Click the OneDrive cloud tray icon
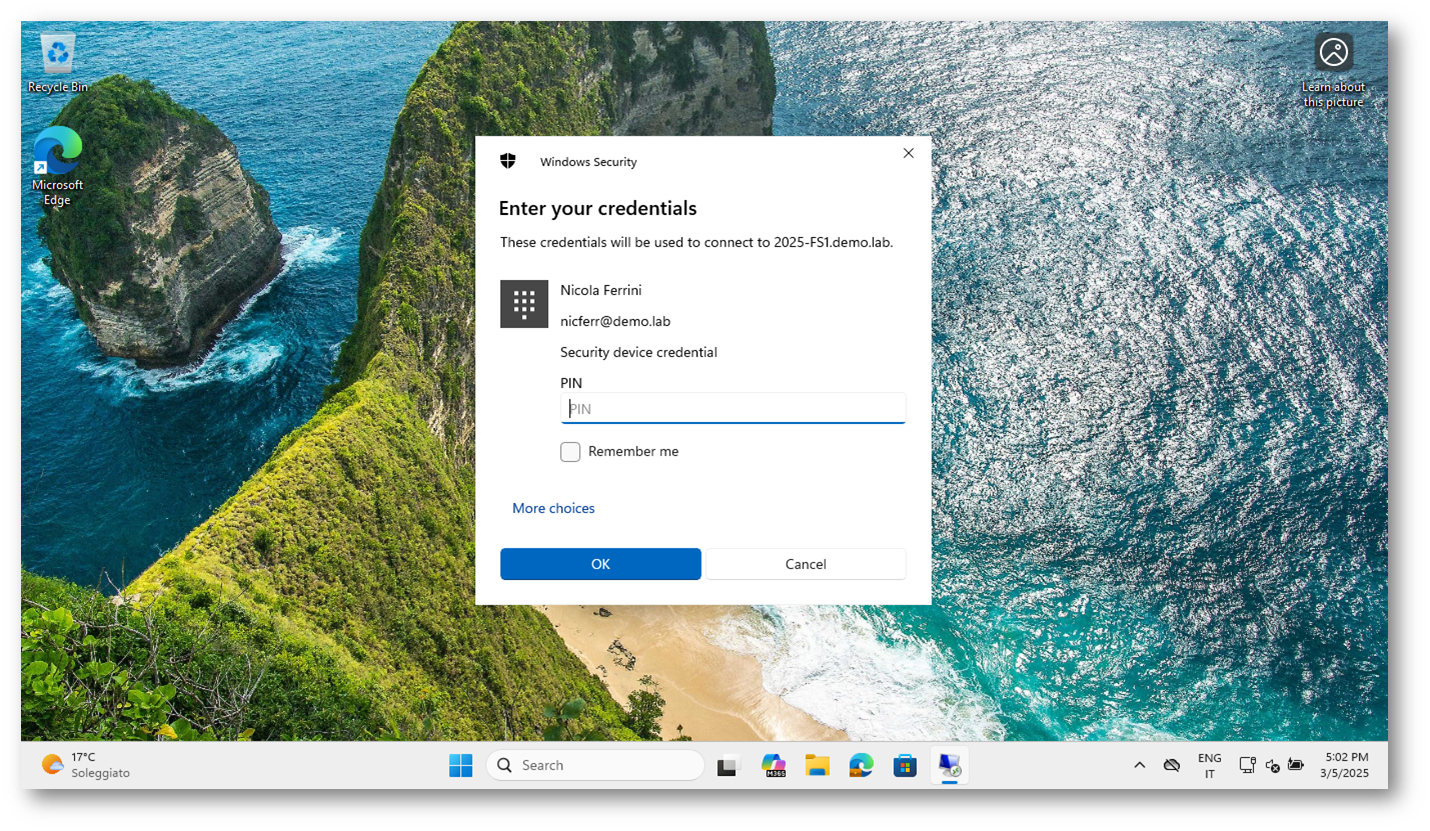1430x831 pixels. 1171,765
